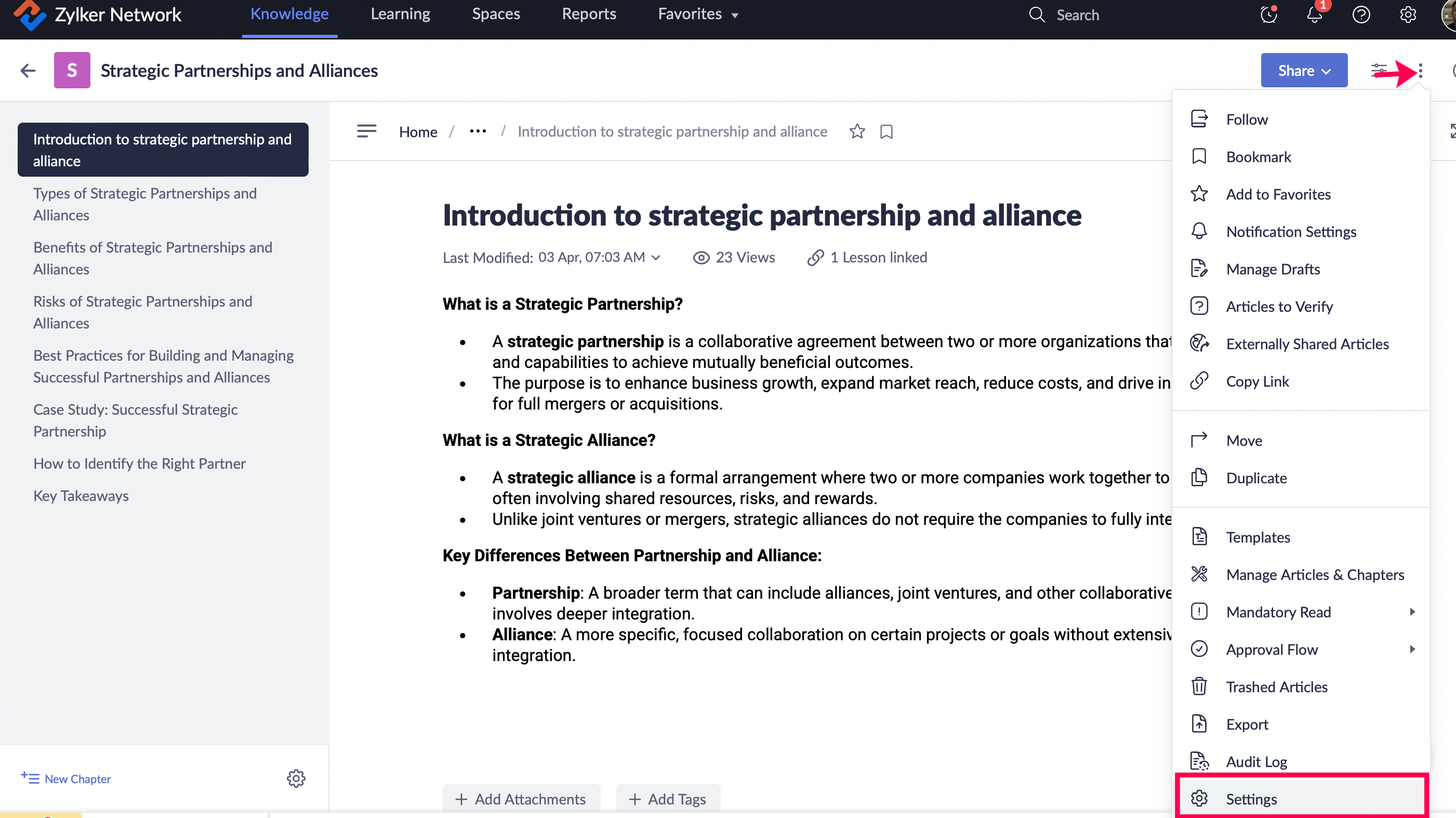Go back using the left arrow
This screenshot has height=818, width=1456.
coord(28,71)
